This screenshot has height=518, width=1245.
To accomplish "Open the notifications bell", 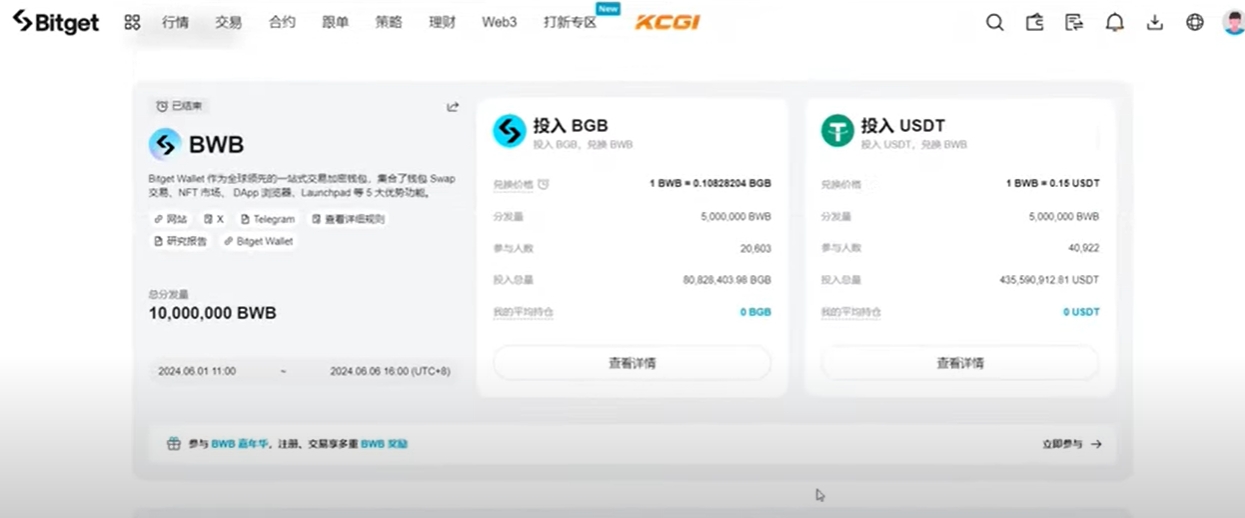I will pos(1115,22).
